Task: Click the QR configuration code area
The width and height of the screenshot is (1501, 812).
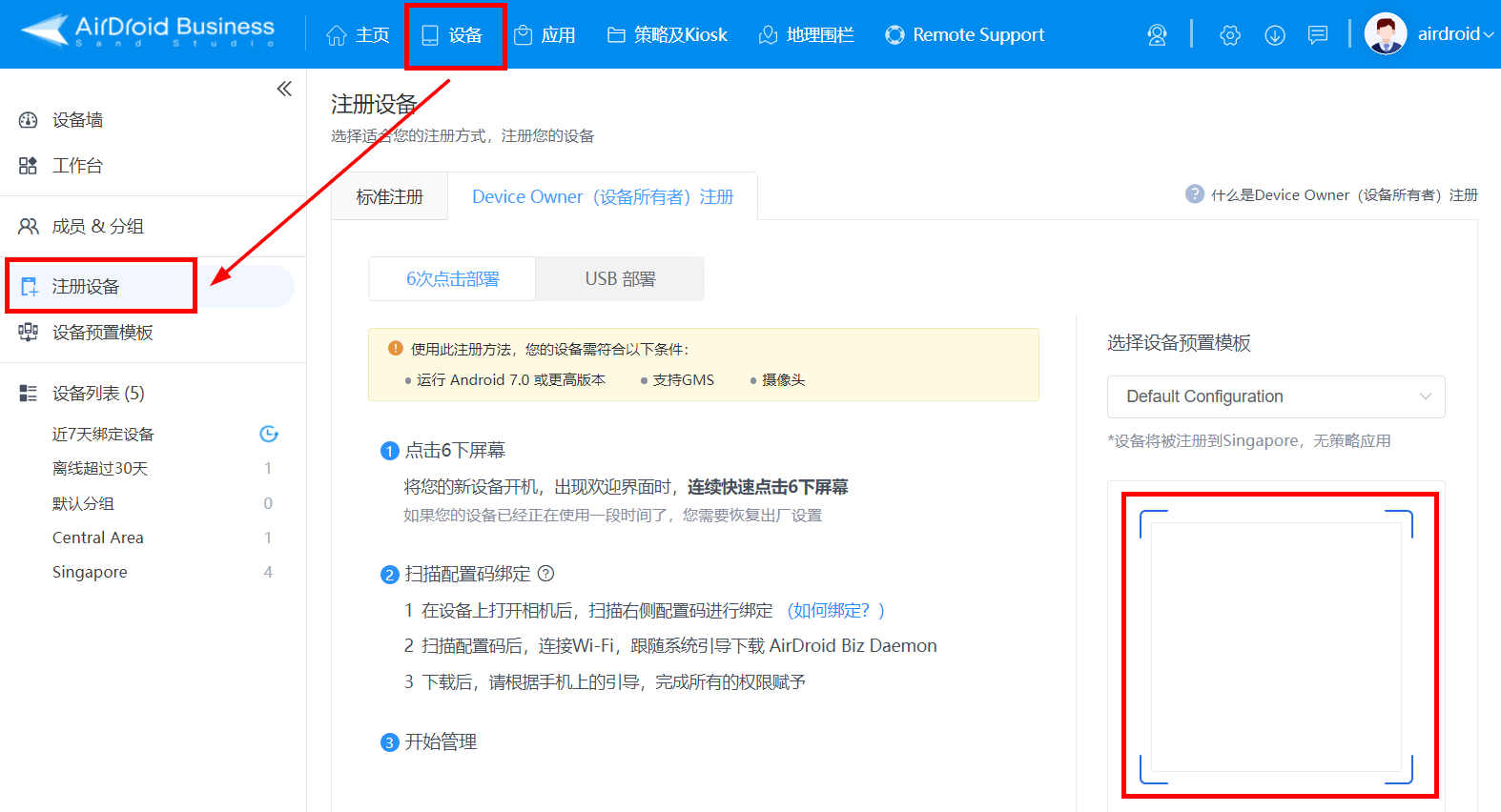Action: click(1276, 647)
